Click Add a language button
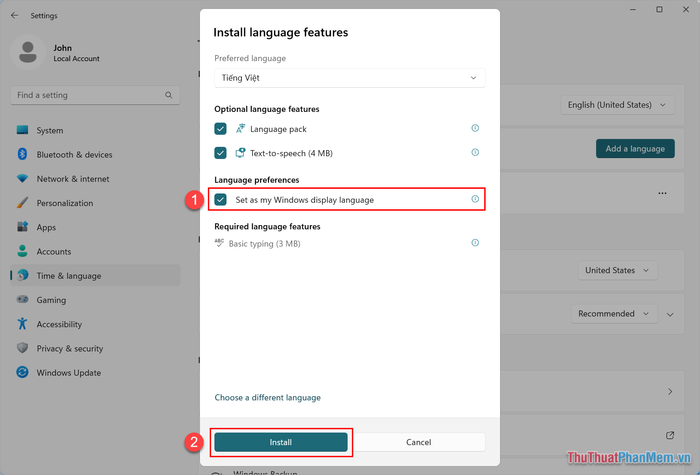 pos(635,149)
